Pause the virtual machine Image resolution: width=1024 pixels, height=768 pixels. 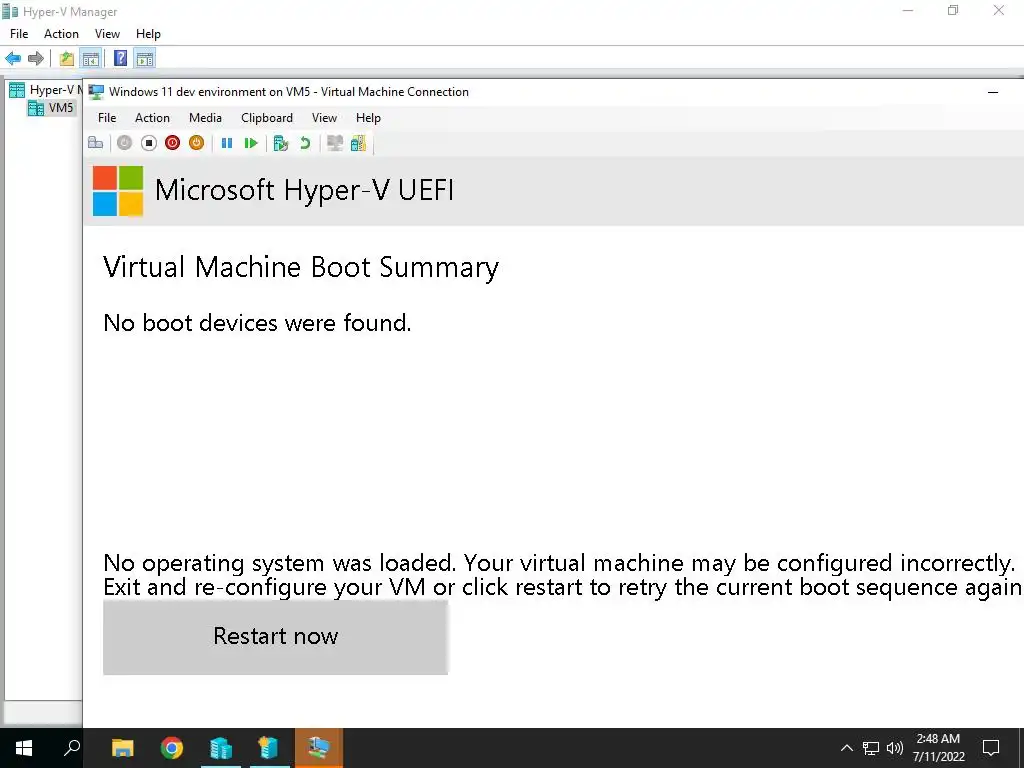[x=227, y=143]
